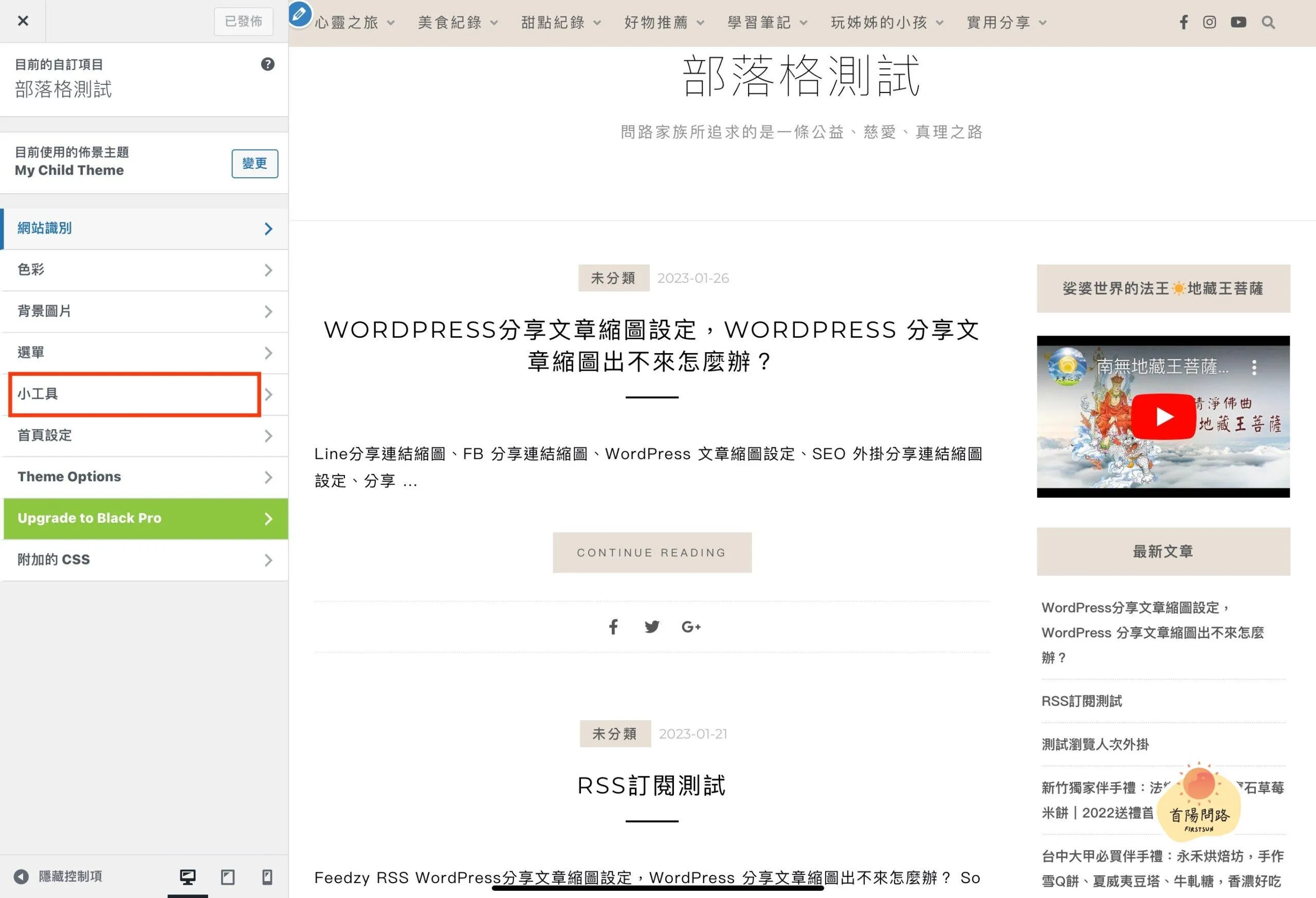This screenshot has height=898, width=1316.
Task: Click the CONTINUE READING button
Action: coord(651,553)
